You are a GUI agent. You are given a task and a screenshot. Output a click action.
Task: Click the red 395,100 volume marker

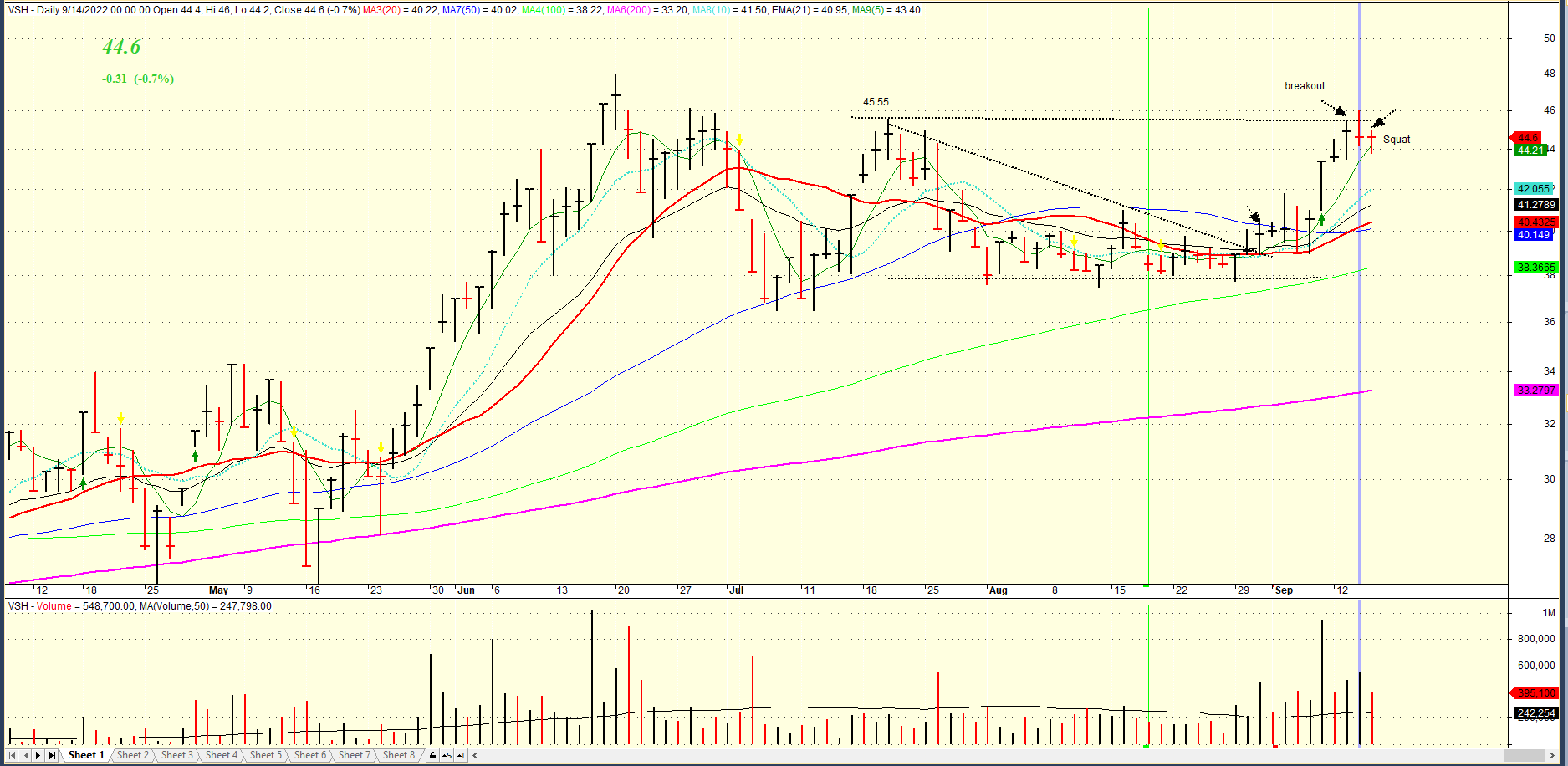coord(1535,692)
